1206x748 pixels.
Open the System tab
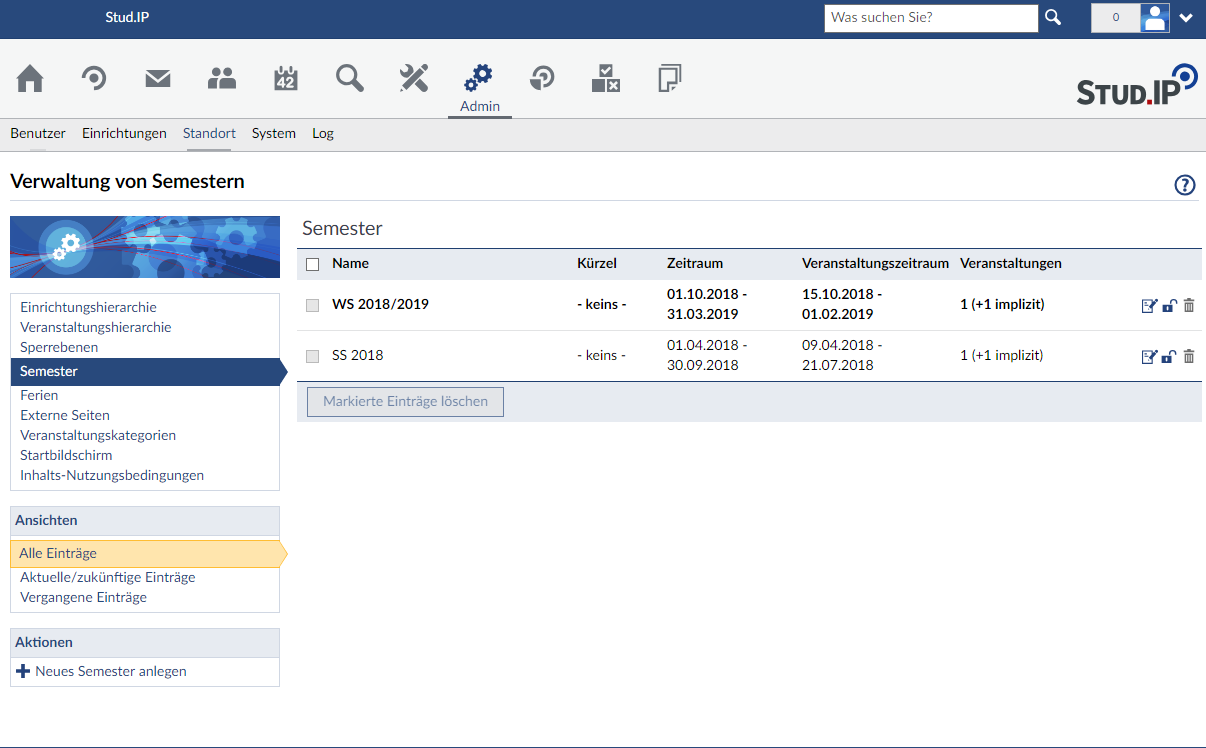(273, 133)
